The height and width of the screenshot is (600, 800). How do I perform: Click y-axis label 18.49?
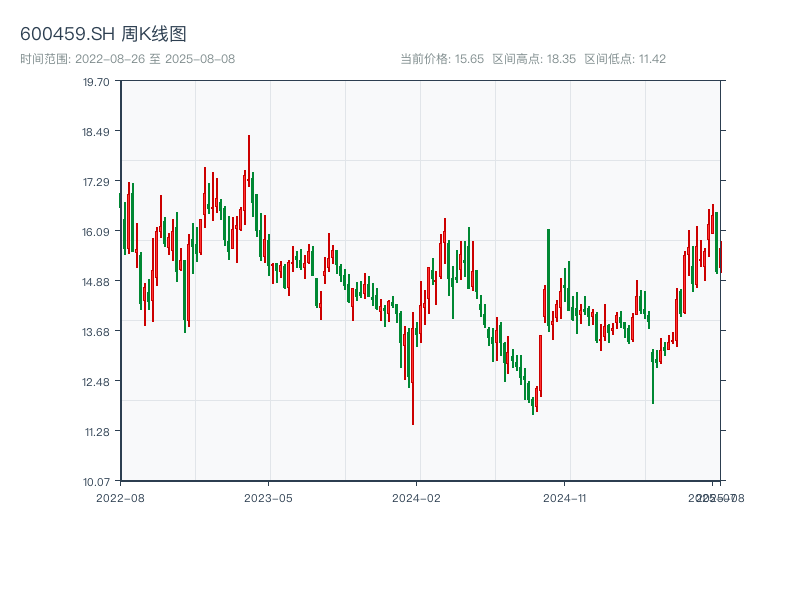tap(96, 132)
